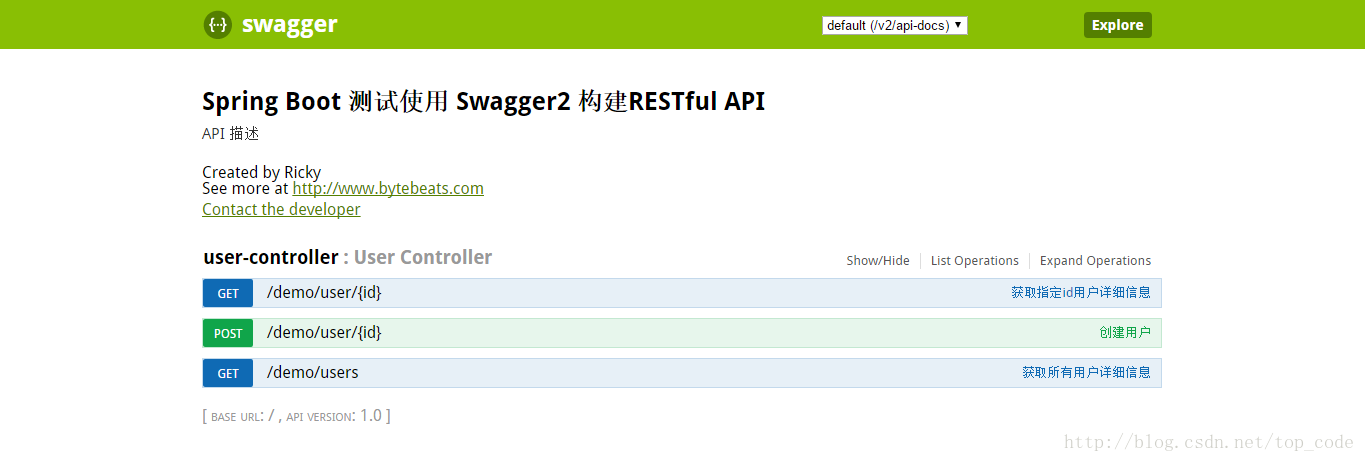The width and height of the screenshot is (1365, 462).
Task: Click List Operations link
Action: (x=974, y=260)
